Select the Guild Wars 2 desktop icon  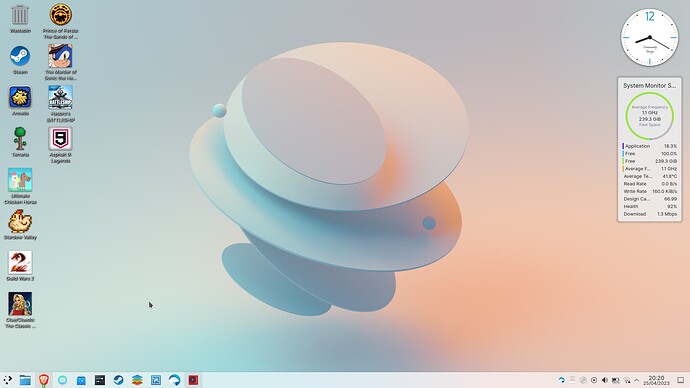click(20, 266)
